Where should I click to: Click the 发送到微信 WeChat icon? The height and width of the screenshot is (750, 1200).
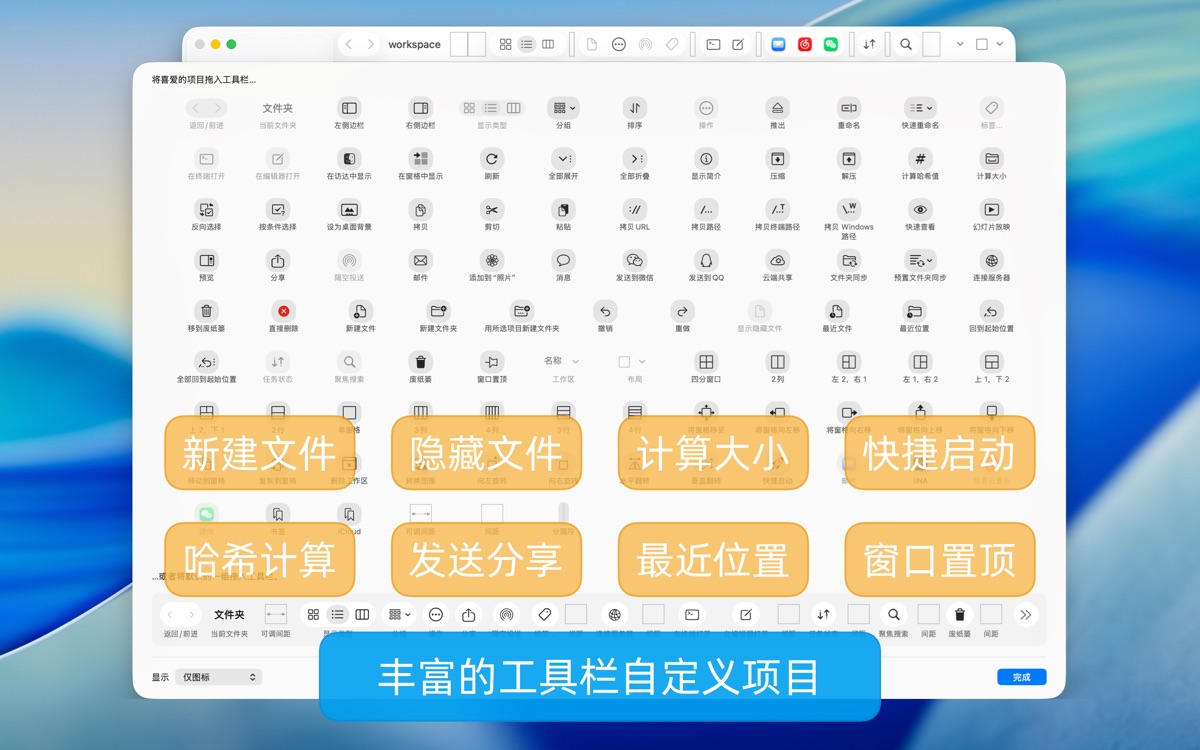[635, 261]
